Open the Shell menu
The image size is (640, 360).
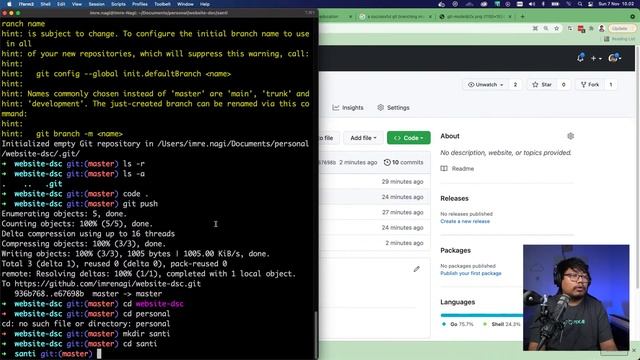click(x=46, y=4)
